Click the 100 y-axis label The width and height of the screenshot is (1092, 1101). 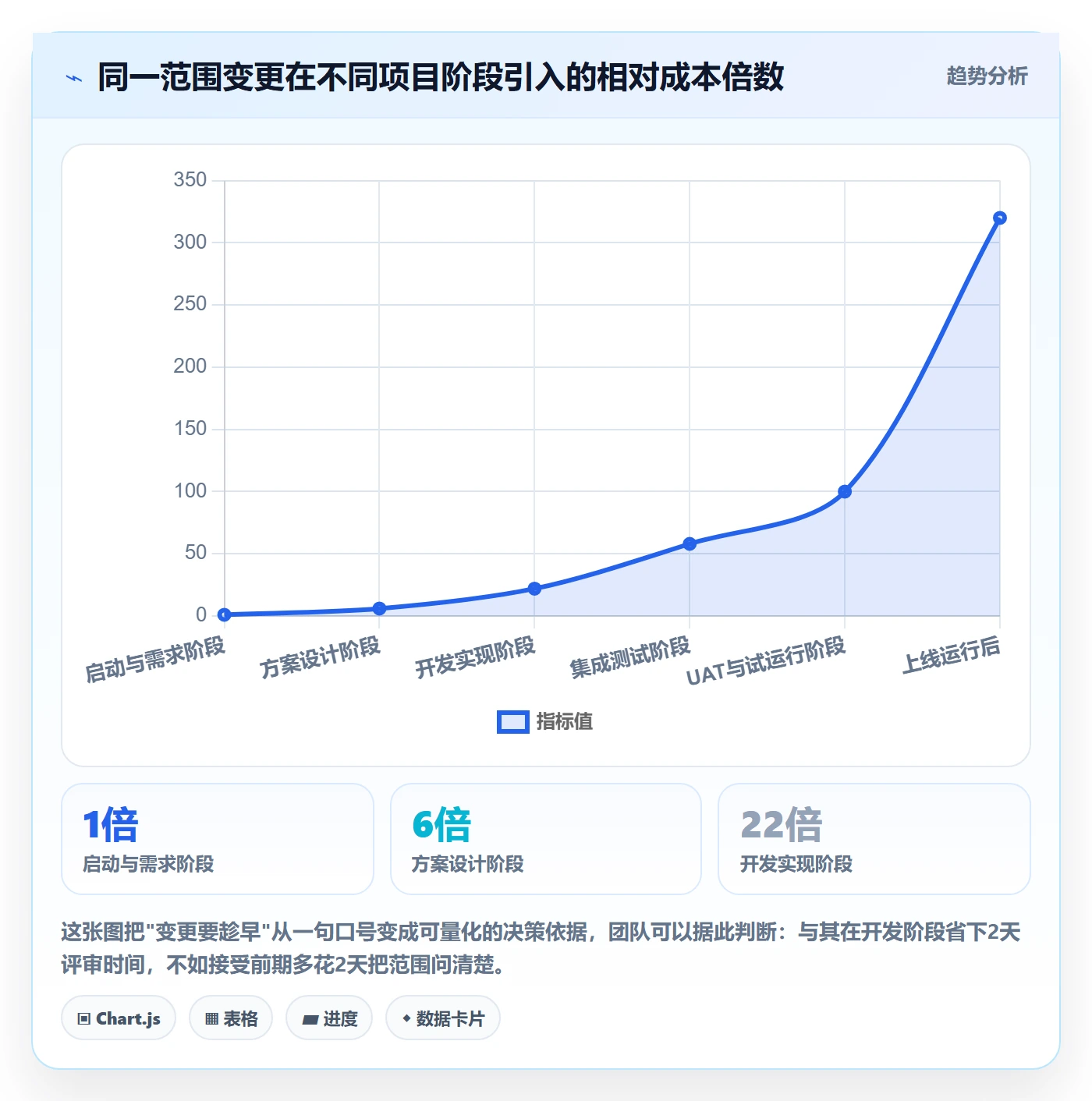[190, 490]
